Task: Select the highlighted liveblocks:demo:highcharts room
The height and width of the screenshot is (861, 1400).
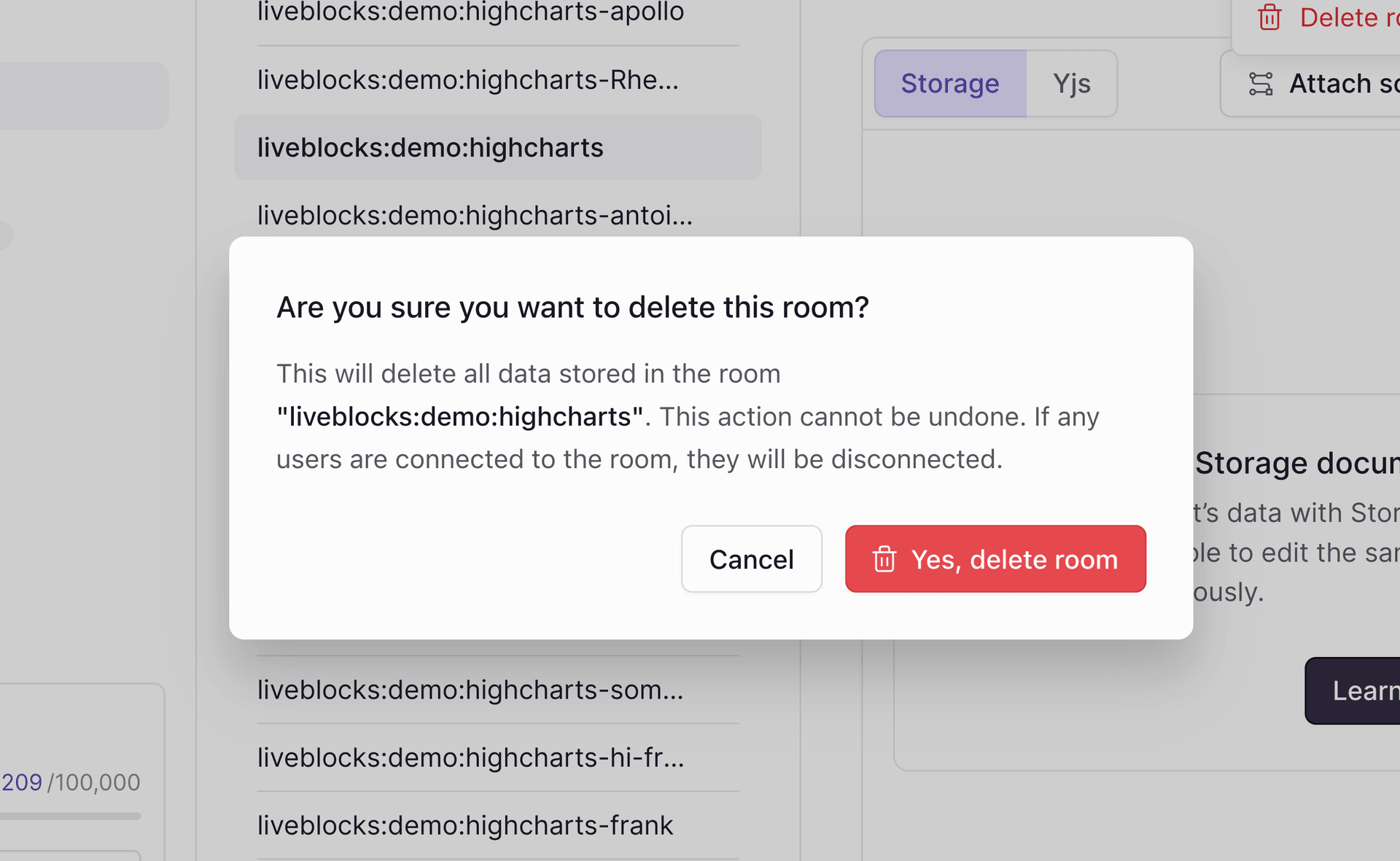Action: 430,147
